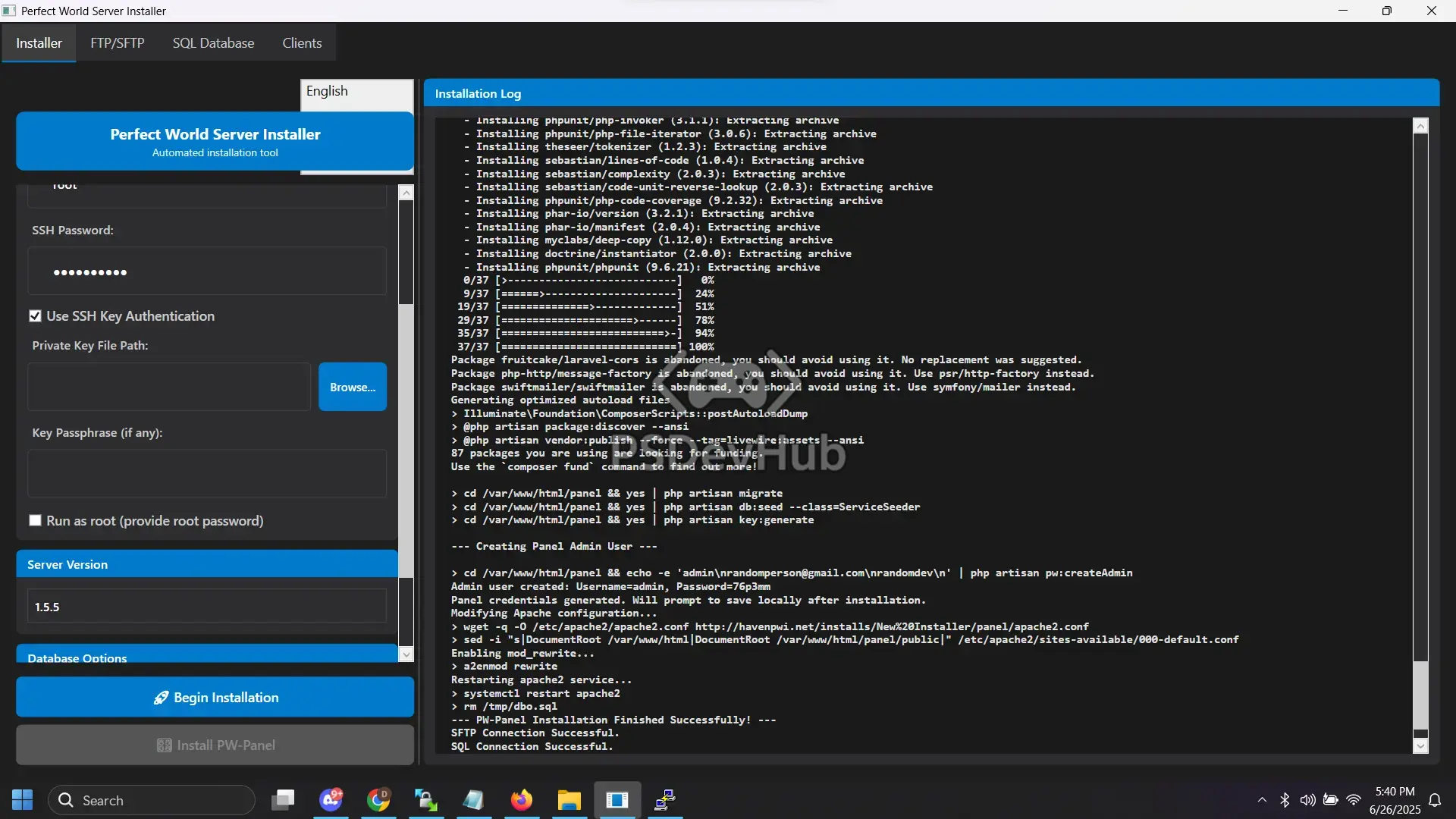Viewport: 1456px width, 819px height.
Task: Check the battery tray icon
Action: 1331,800
